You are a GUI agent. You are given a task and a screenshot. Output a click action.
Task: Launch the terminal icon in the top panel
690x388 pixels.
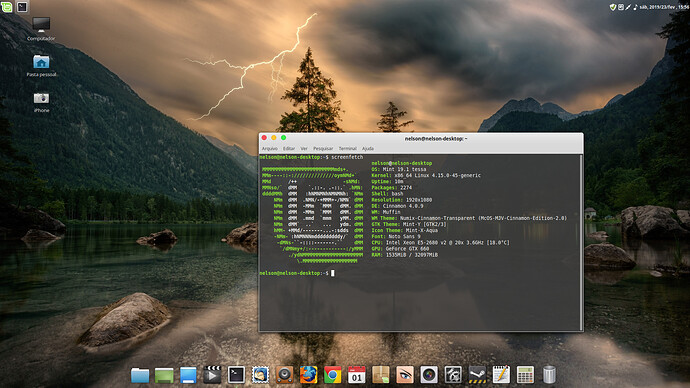click(x=22, y=6)
